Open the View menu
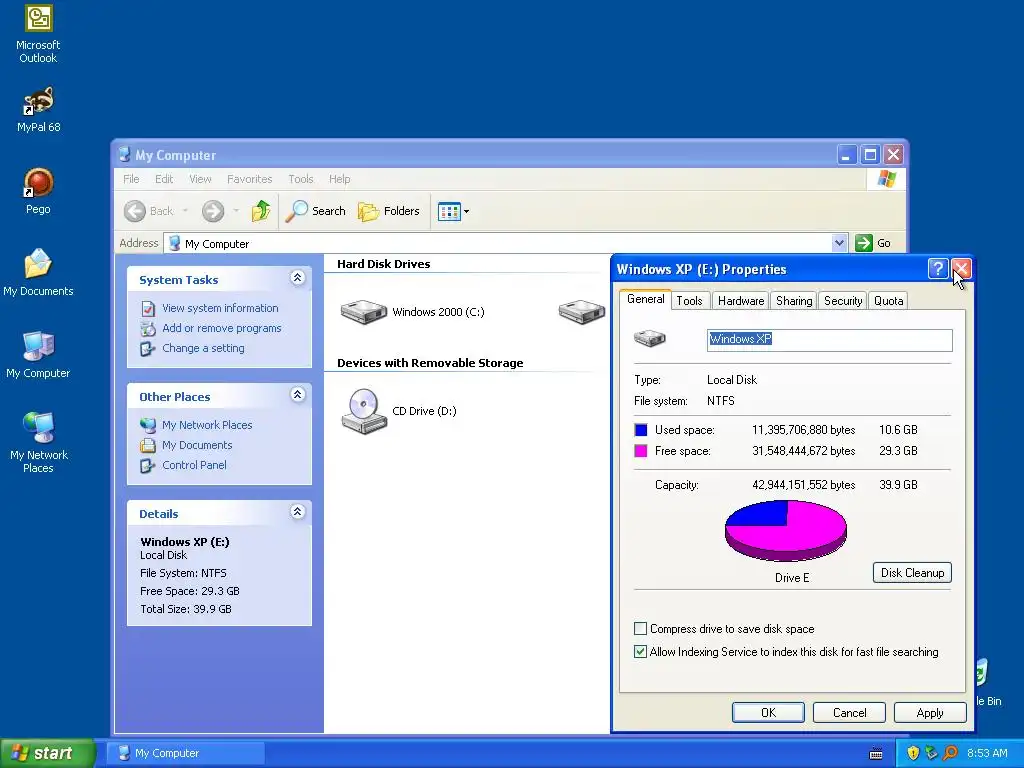 tap(200, 179)
